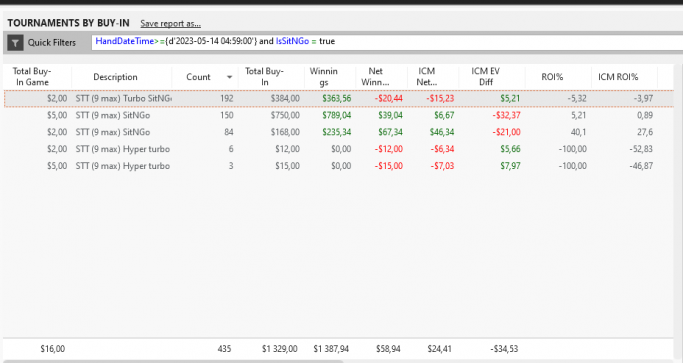683x363 pixels.
Task: Click the ICM EV Diff cell '$7,97'
Action: tap(510, 166)
